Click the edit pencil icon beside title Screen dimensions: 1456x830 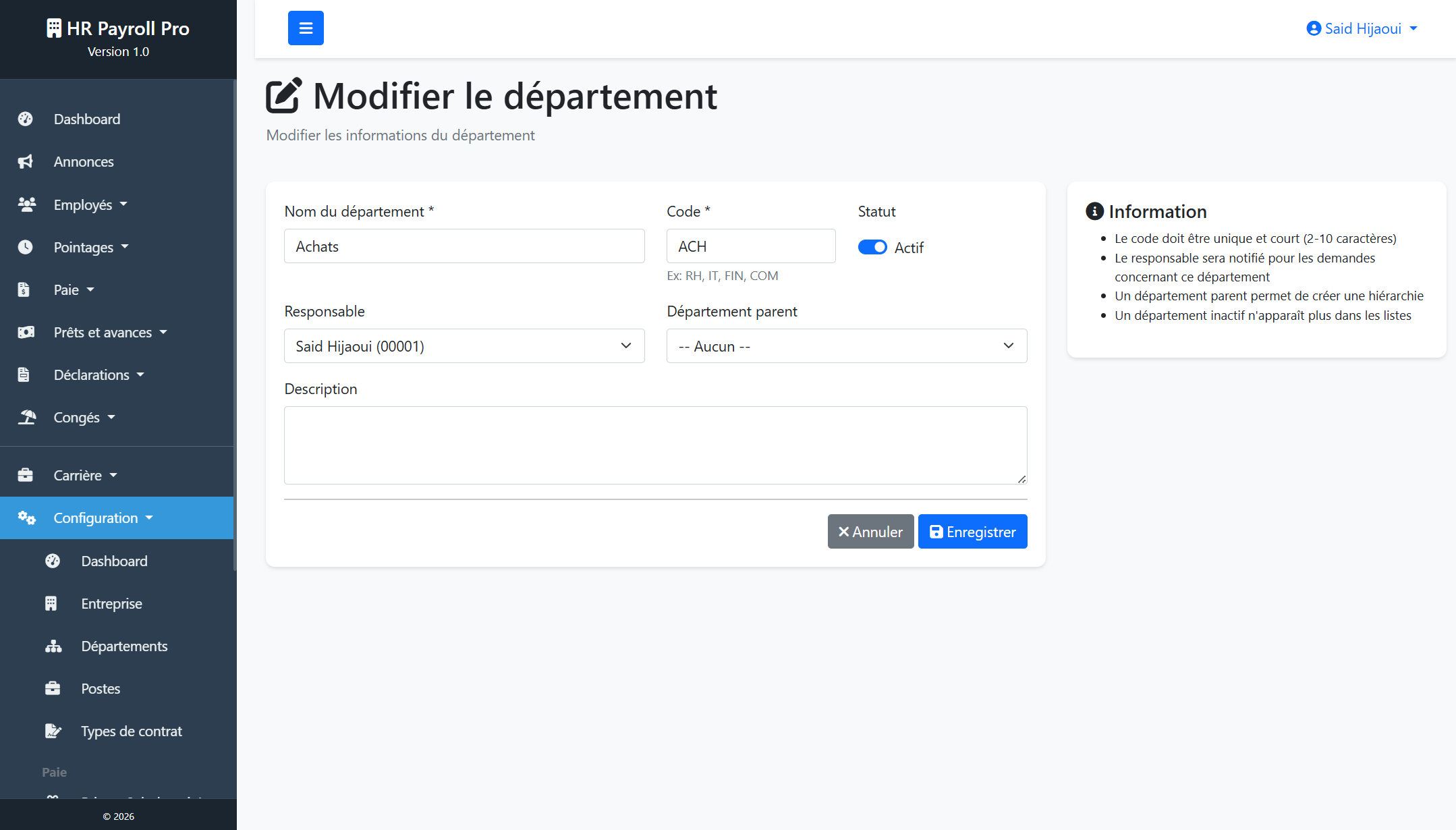[283, 96]
